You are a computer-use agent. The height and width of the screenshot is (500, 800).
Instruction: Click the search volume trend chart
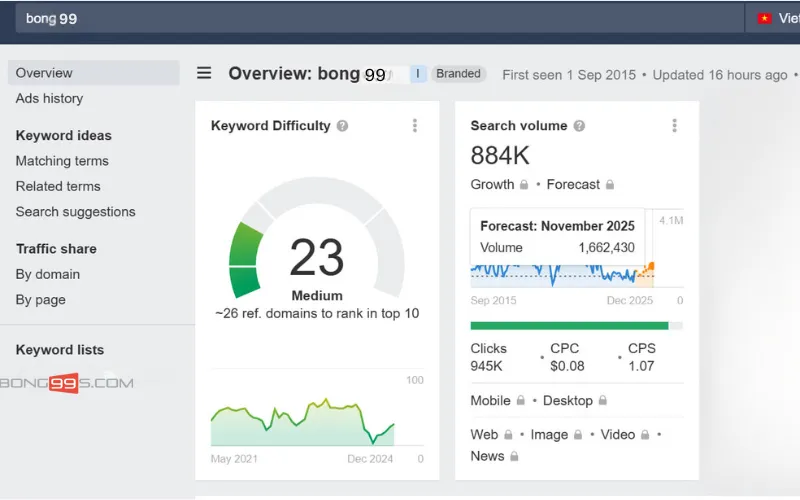562,274
